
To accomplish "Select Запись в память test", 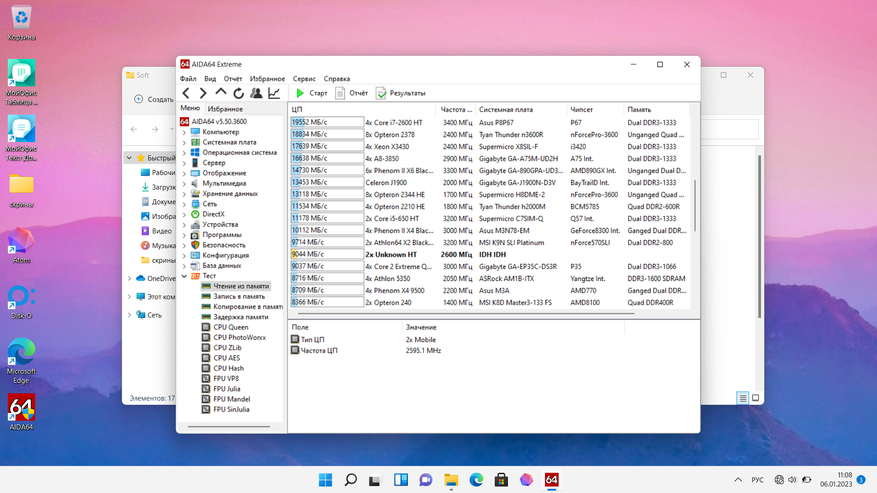I will pos(233,297).
